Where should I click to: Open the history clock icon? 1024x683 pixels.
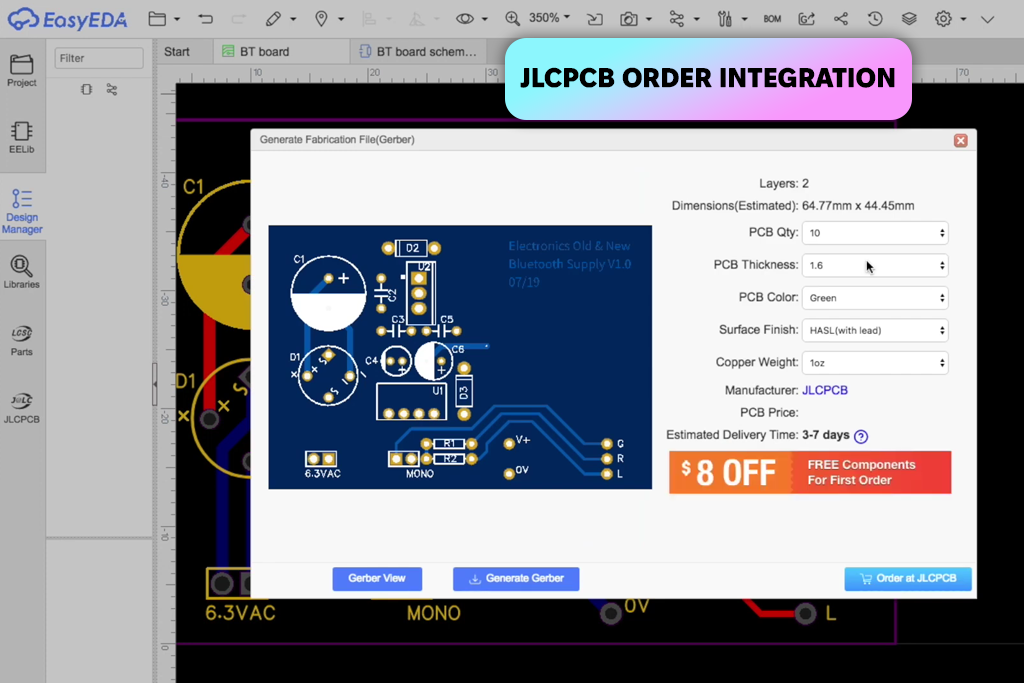click(x=875, y=19)
